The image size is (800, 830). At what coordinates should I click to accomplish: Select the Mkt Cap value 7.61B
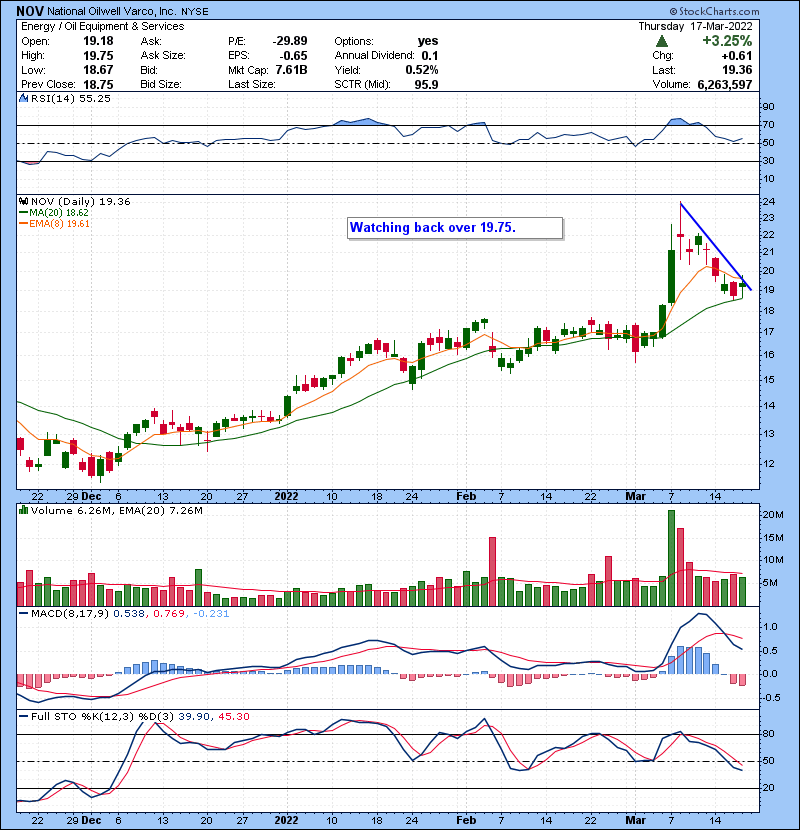click(x=291, y=70)
